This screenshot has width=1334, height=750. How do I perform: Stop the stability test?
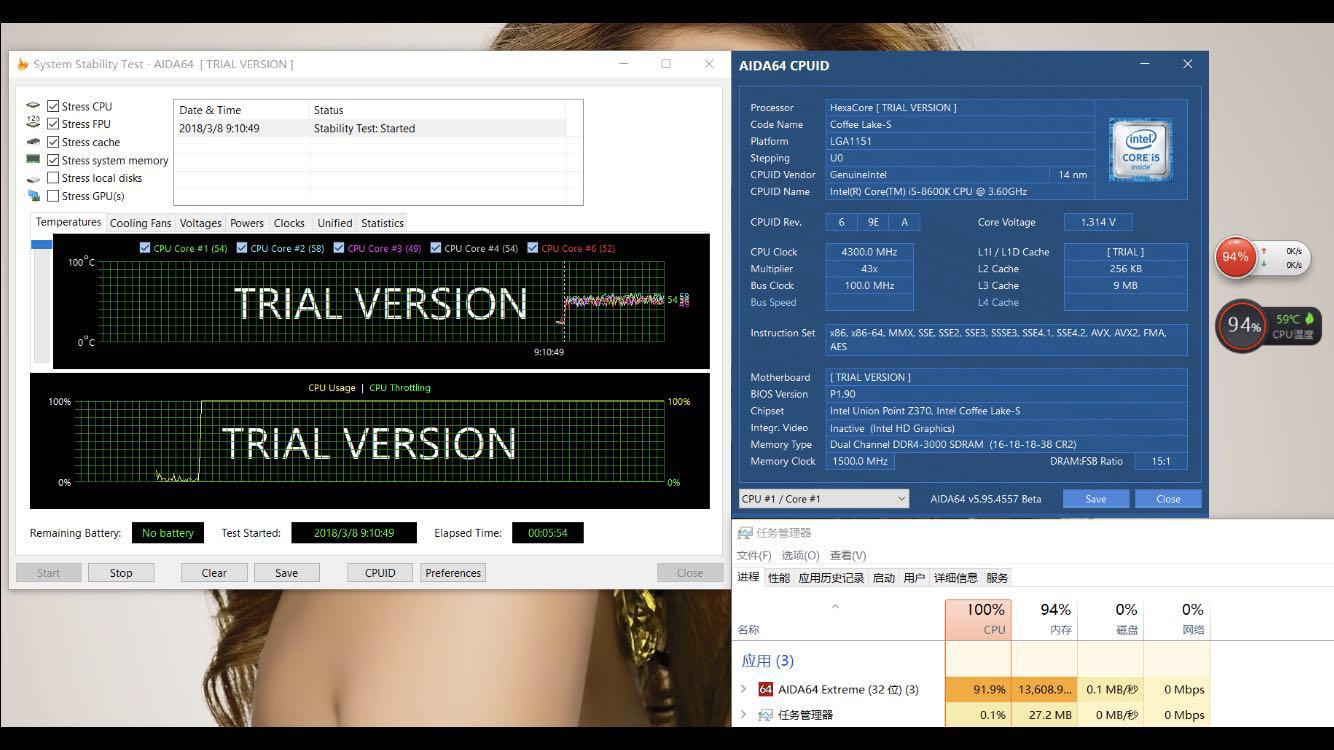pos(121,573)
